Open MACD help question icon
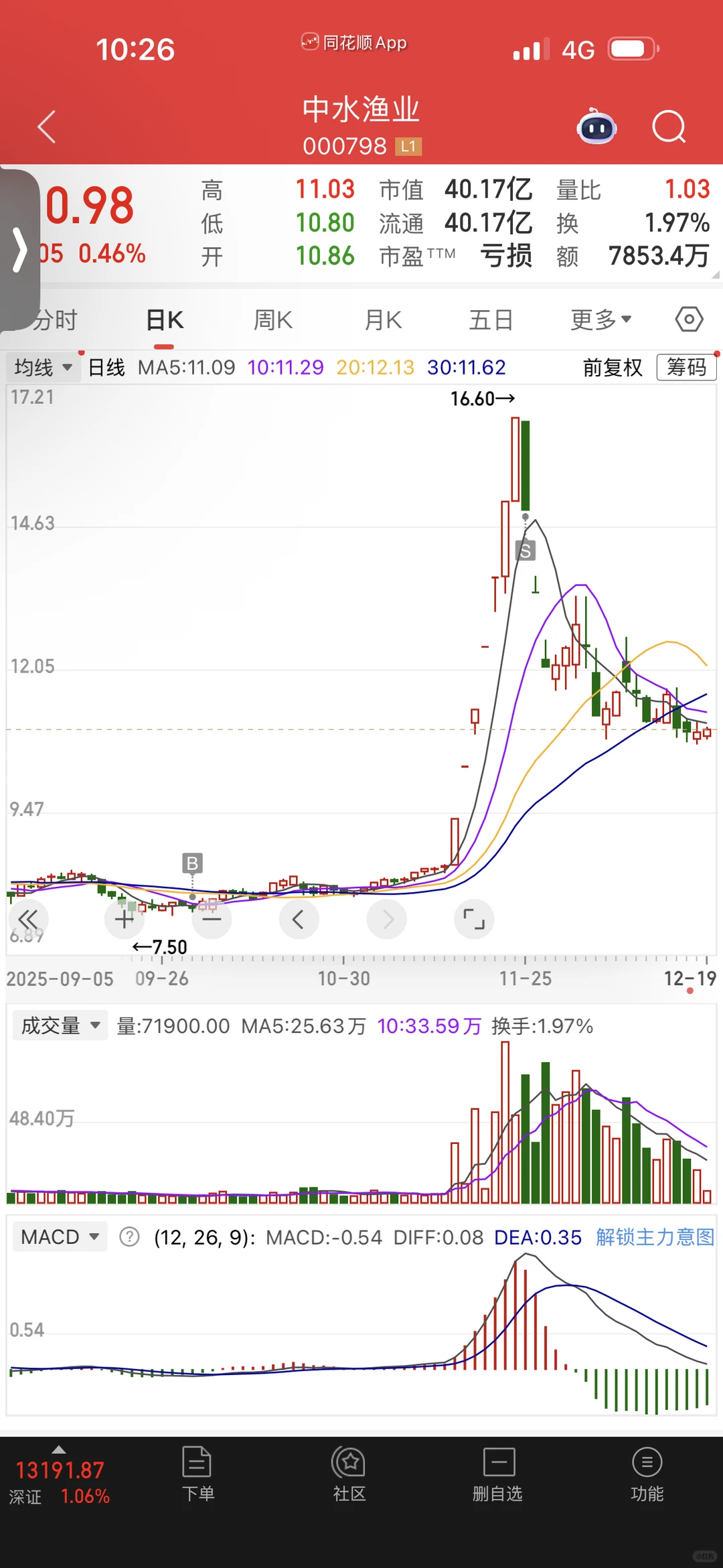 129,1236
